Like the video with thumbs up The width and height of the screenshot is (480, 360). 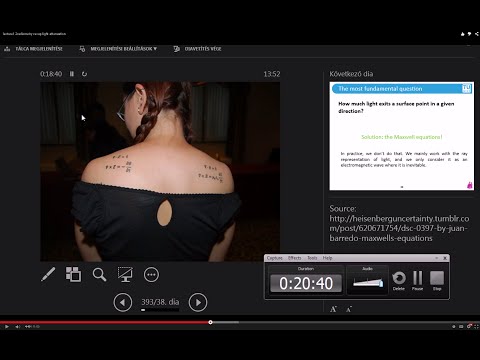(x=463, y=34)
